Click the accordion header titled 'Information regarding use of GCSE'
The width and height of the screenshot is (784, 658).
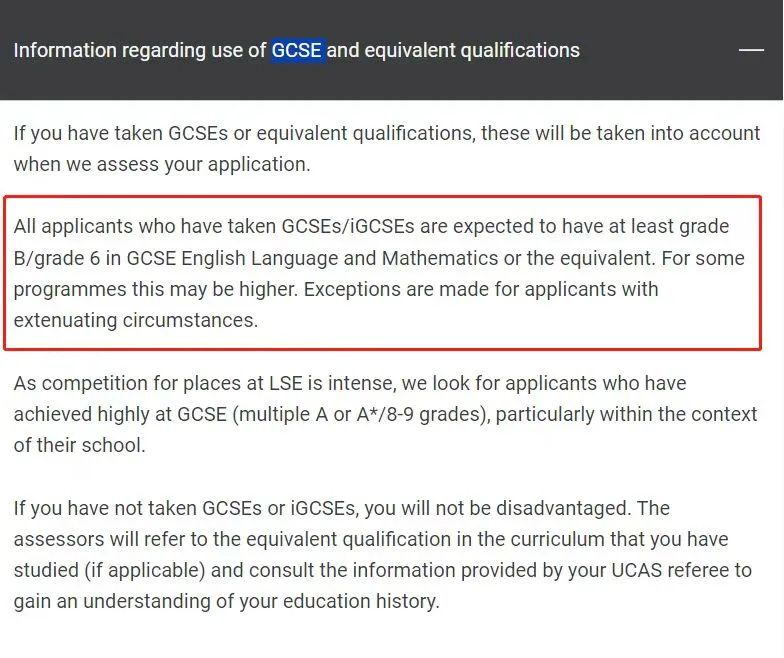pos(392,50)
